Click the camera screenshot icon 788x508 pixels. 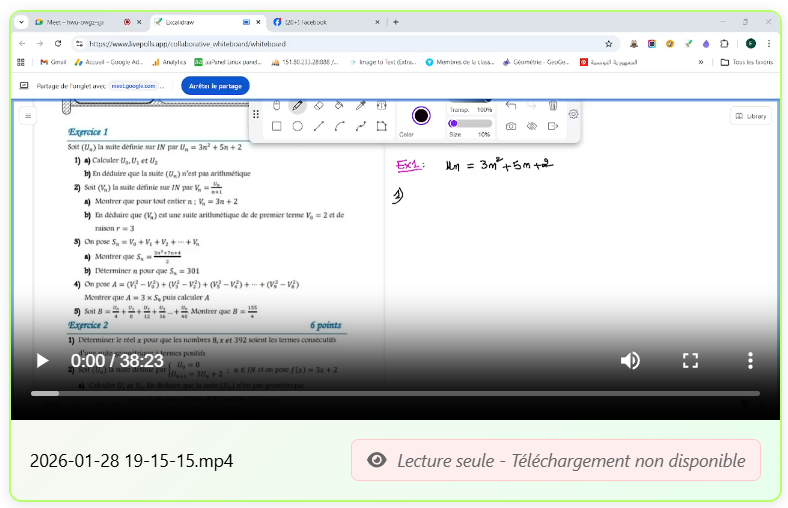511,127
